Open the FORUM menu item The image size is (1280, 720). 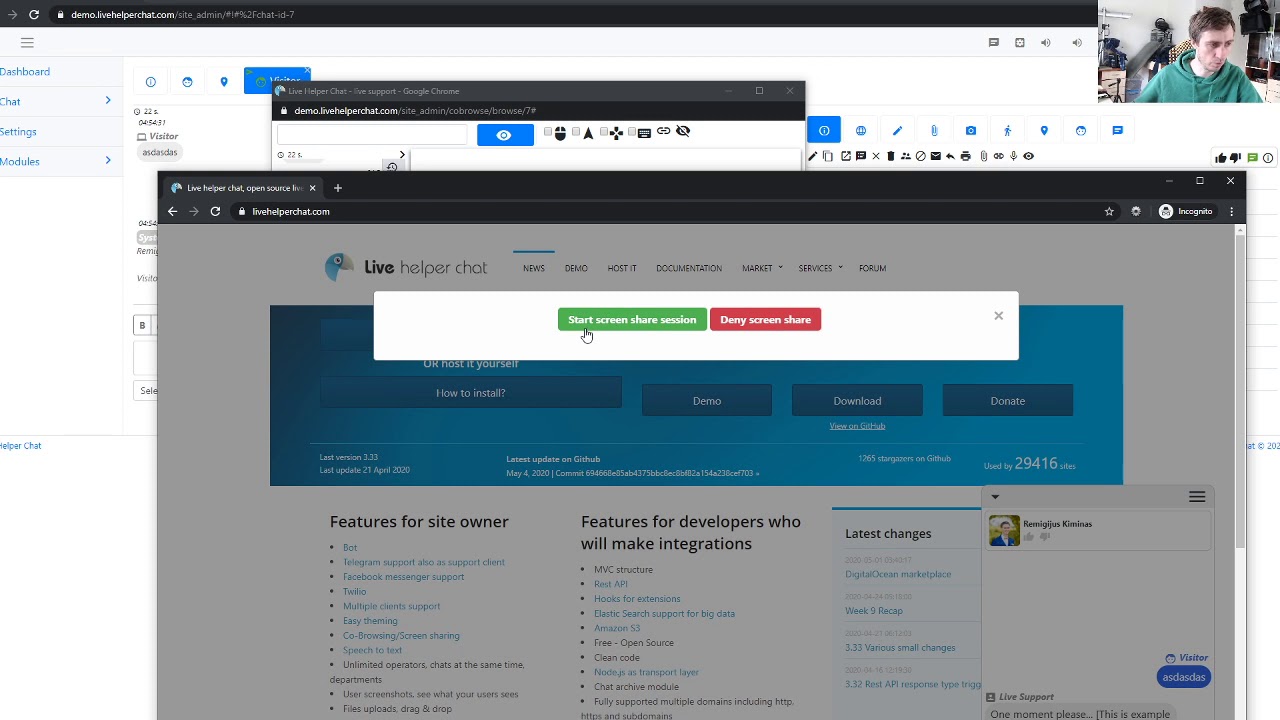tap(872, 268)
